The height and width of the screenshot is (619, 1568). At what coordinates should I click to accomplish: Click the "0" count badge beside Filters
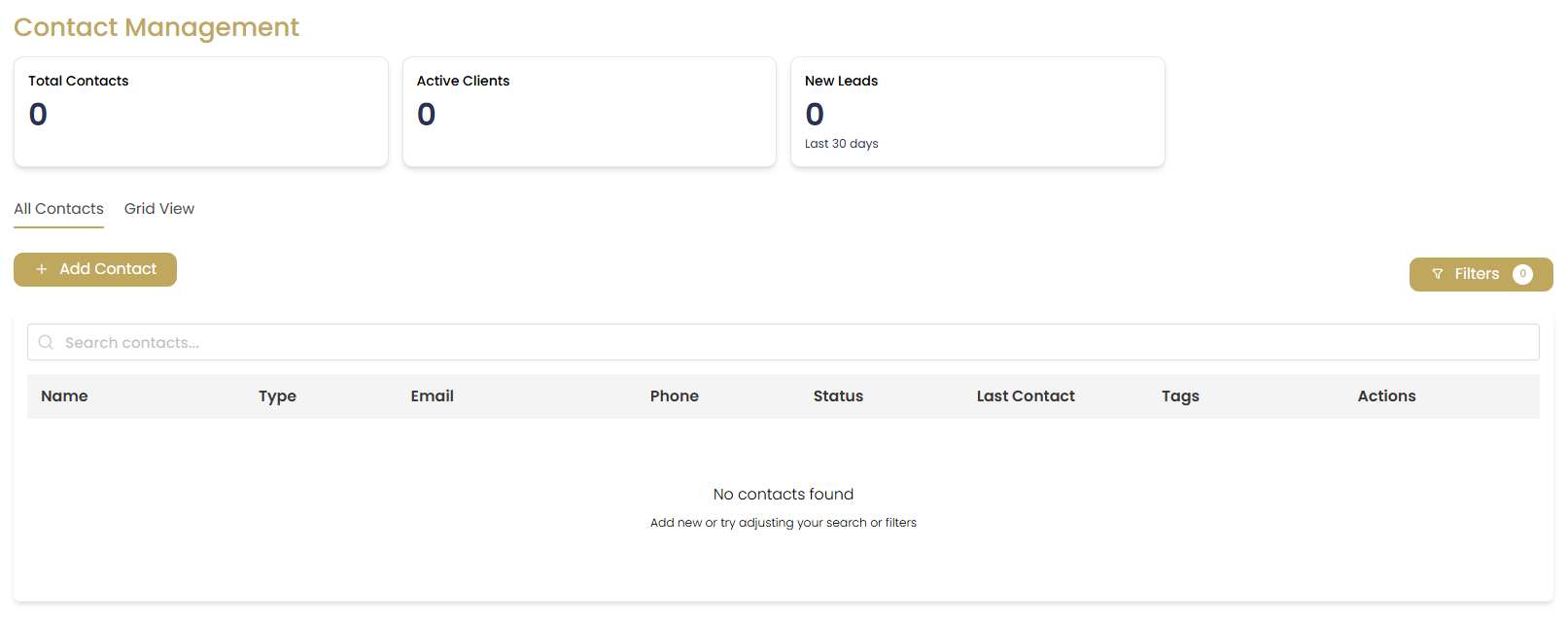coord(1522,273)
